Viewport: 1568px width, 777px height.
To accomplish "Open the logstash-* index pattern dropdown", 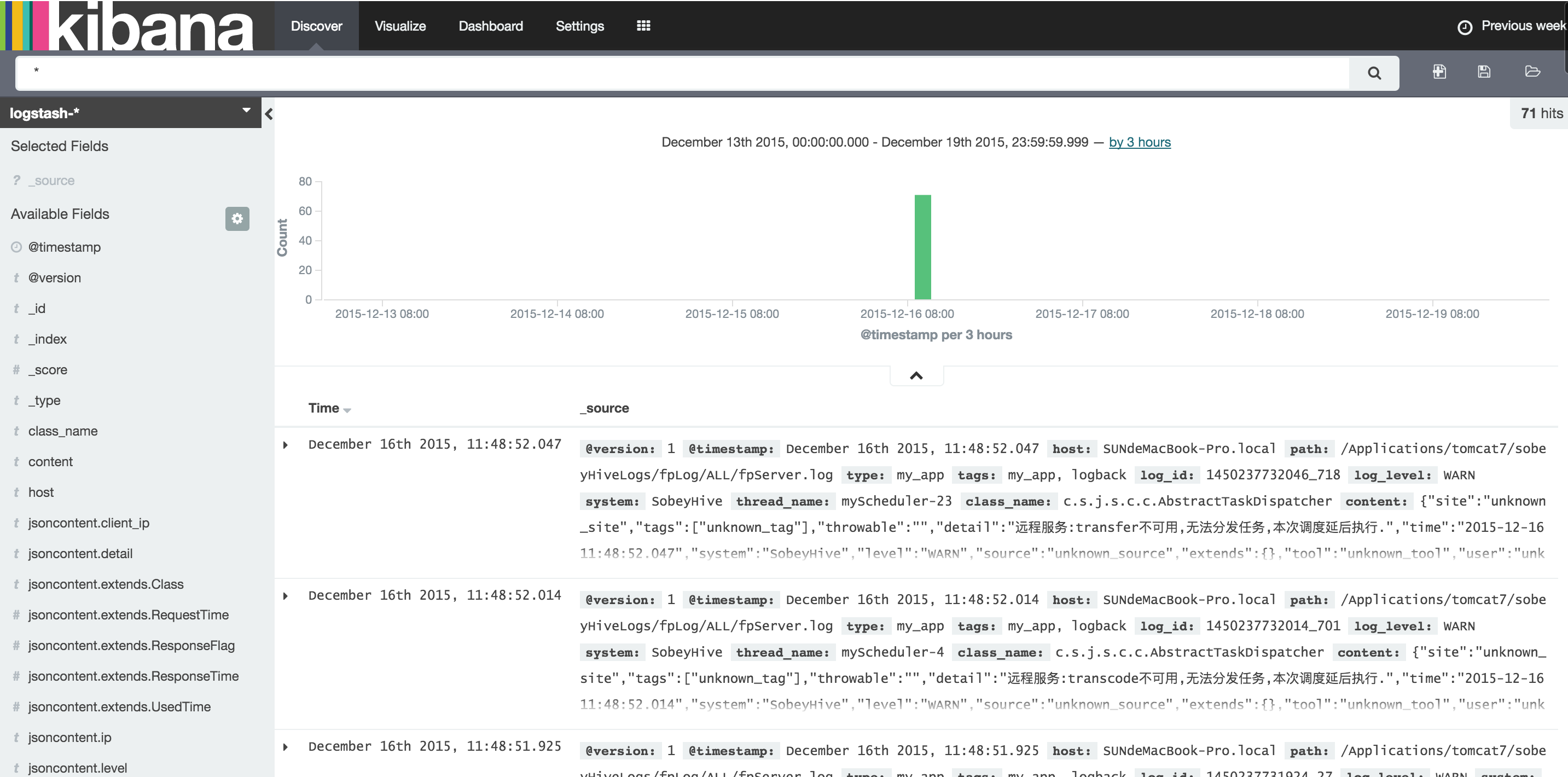I will (246, 111).
